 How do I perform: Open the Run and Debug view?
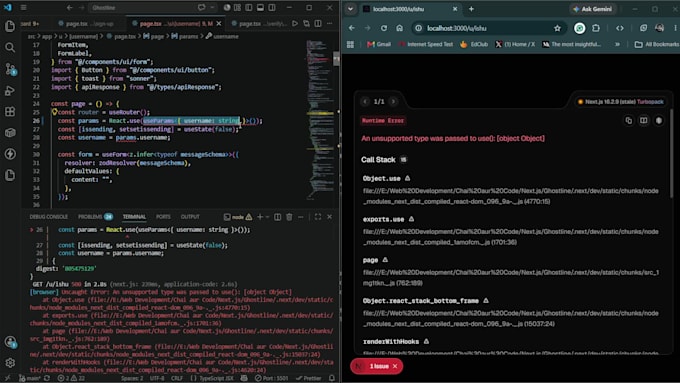tap(10, 90)
